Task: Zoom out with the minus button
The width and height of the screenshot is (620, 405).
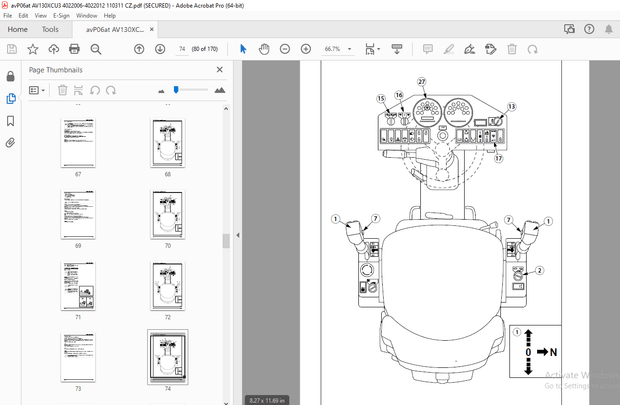Action: 285,49
